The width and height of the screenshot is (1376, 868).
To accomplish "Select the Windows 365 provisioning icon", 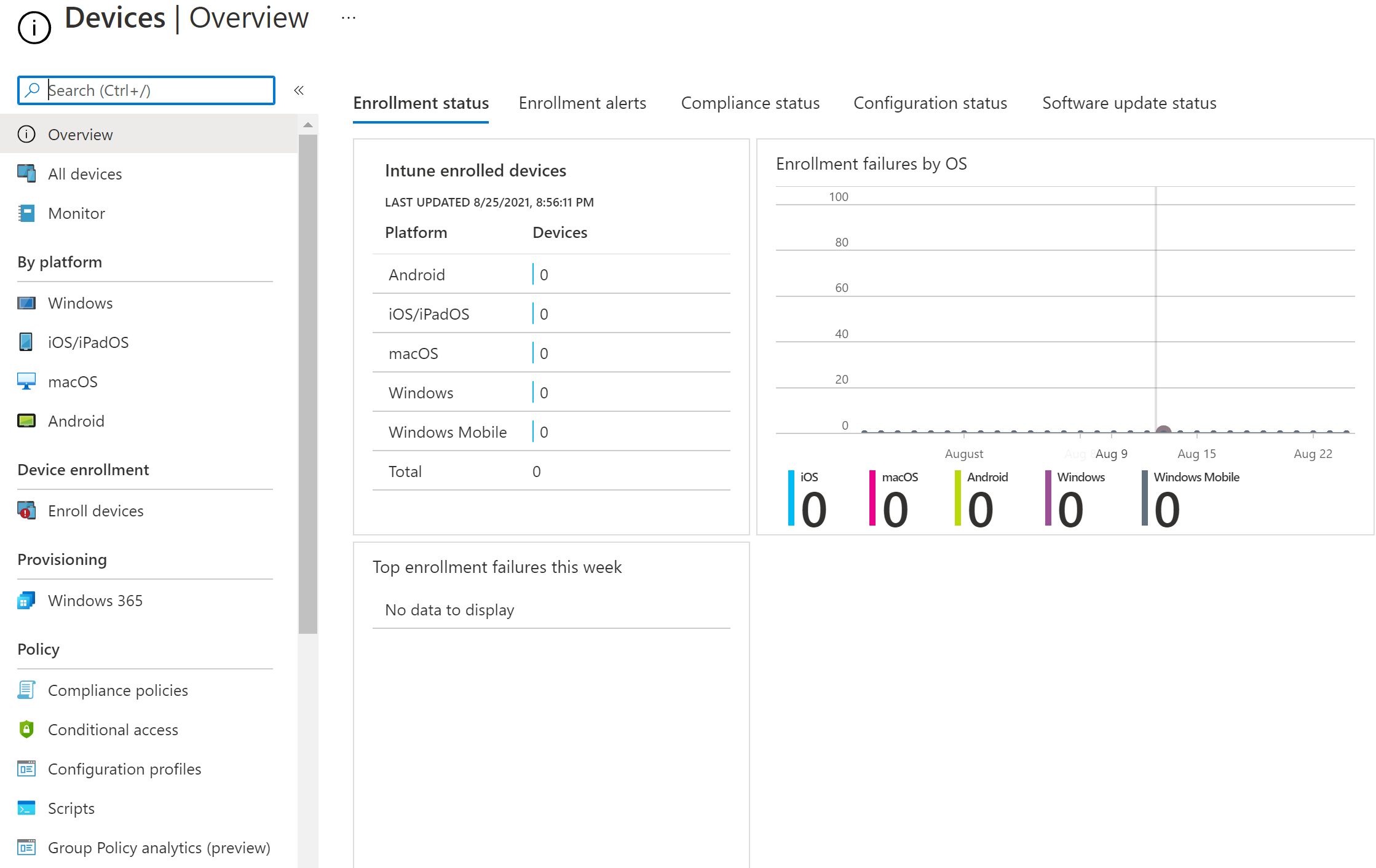I will tap(26, 600).
